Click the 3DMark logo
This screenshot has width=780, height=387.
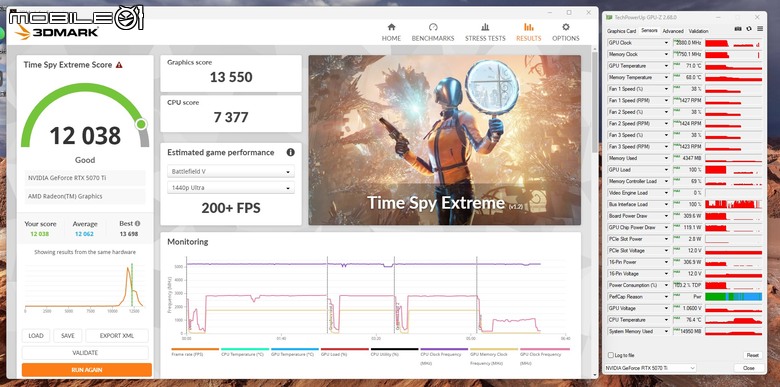coord(56,32)
